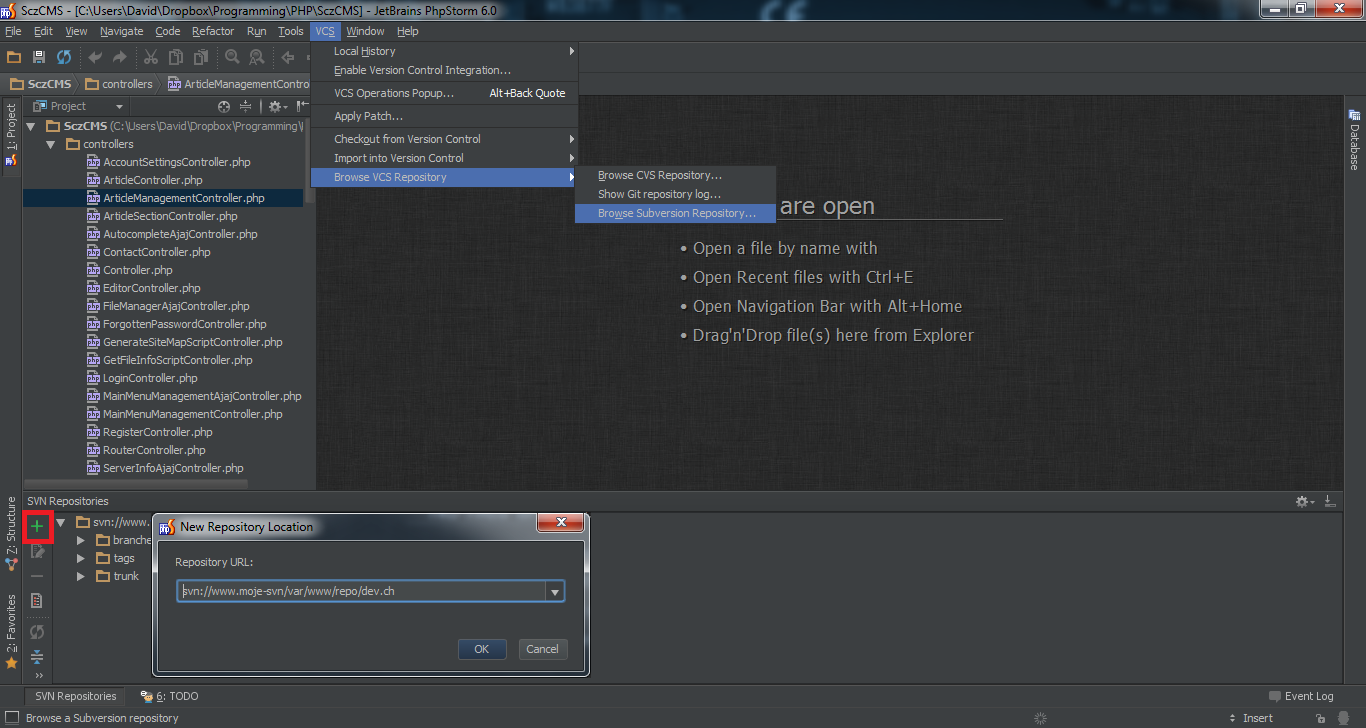Save all files using floppy disk icon
This screenshot has width=1366, height=728.
[x=39, y=57]
